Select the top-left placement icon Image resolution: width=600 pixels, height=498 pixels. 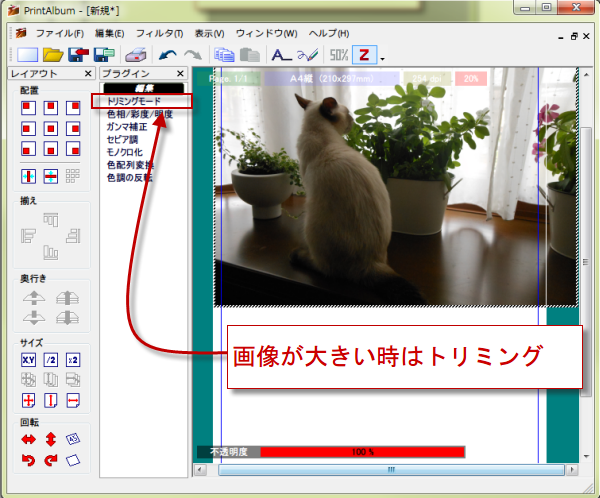[28, 107]
